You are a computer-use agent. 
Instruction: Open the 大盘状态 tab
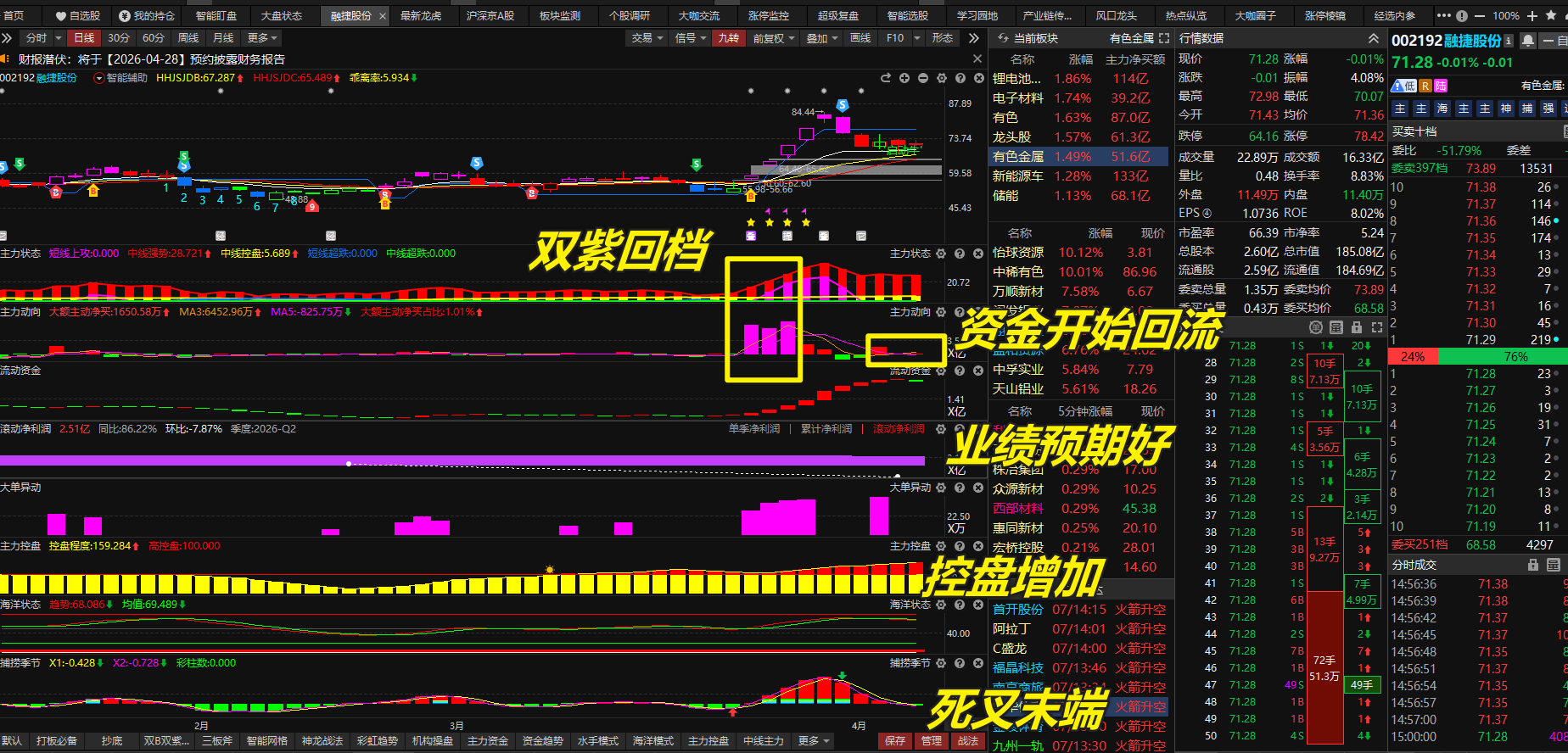click(x=282, y=15)
